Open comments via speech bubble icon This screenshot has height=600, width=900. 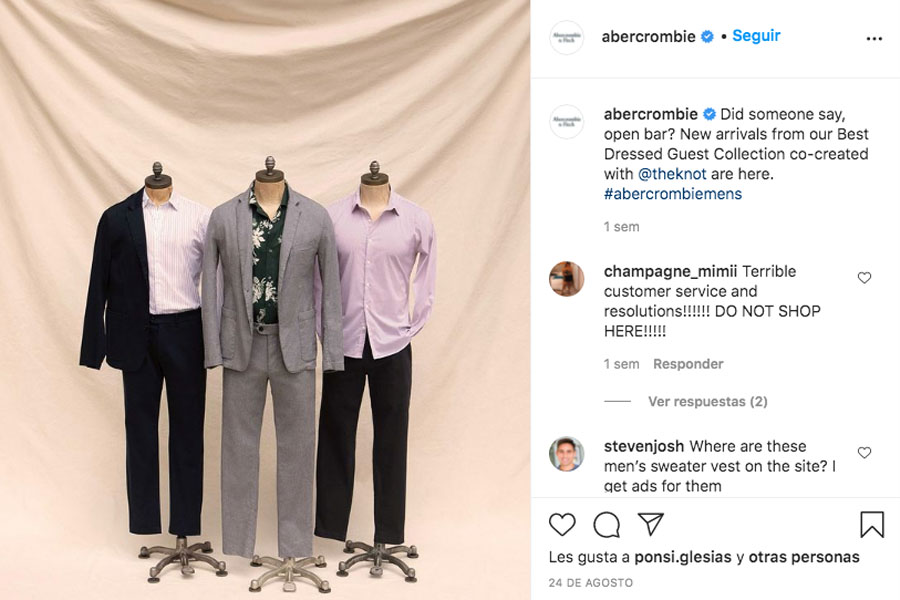click(x=607, y=525)
